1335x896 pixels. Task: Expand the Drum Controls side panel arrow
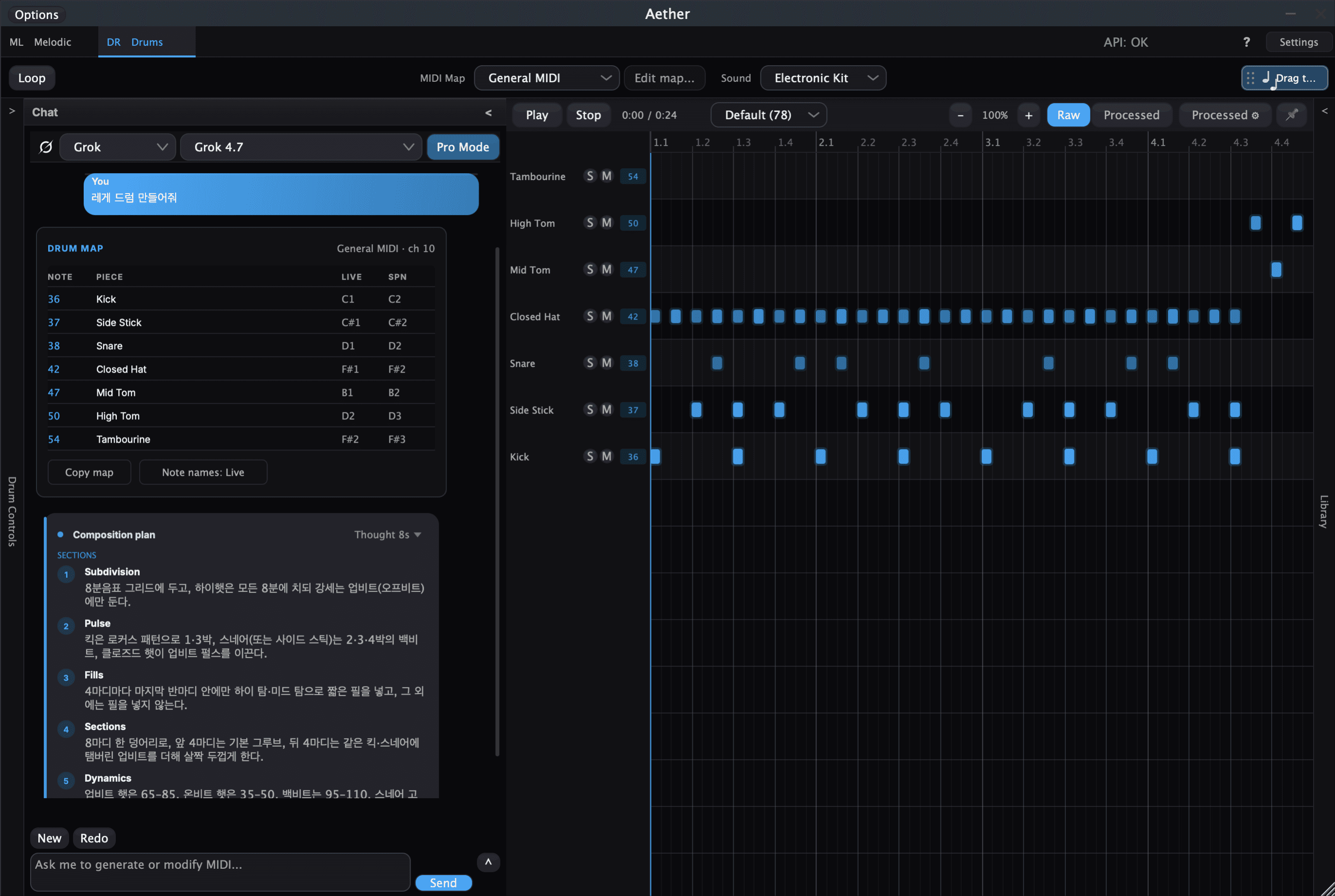click(12, 111)
